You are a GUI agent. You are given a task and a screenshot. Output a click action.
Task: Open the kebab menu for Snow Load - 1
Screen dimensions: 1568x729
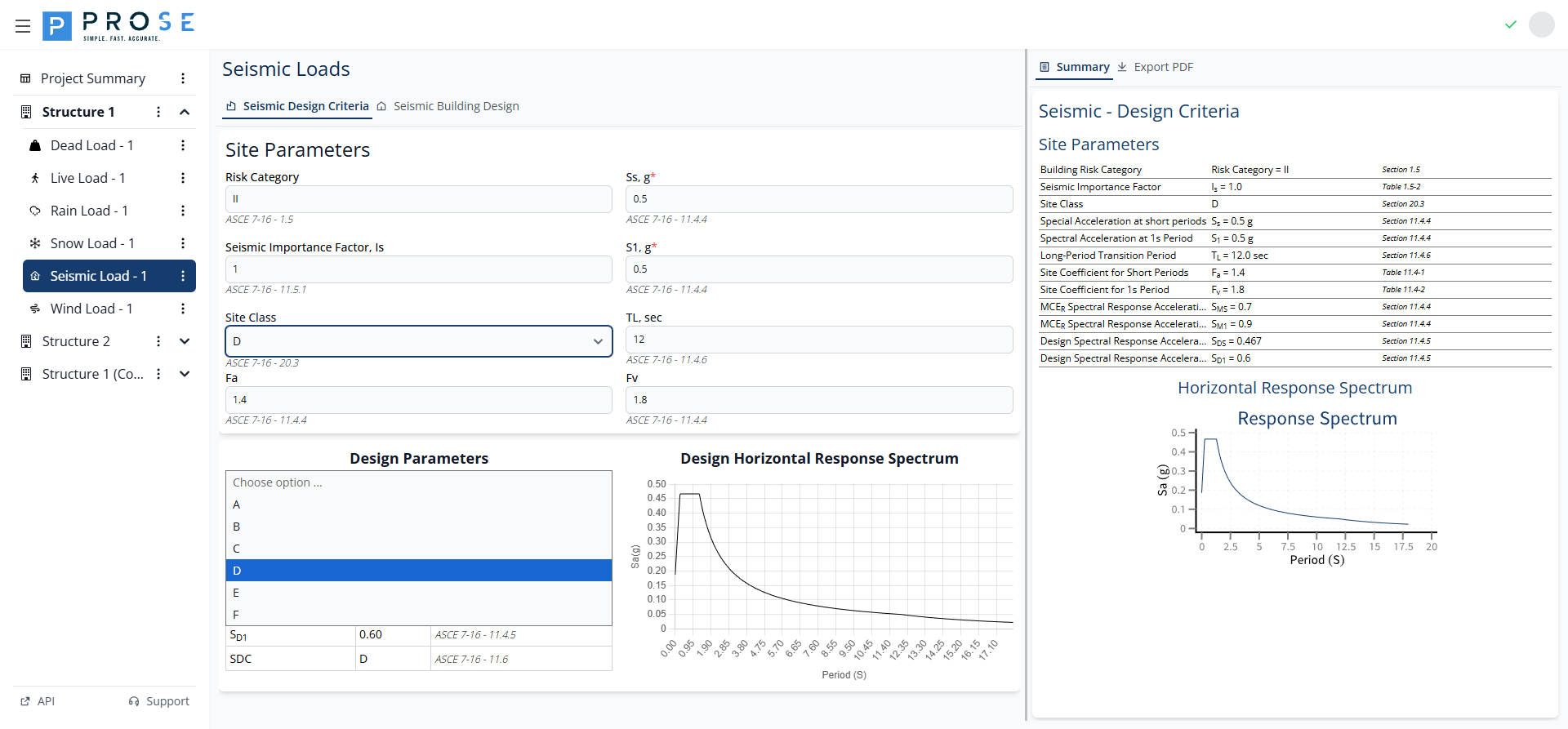tap(183, 243)
